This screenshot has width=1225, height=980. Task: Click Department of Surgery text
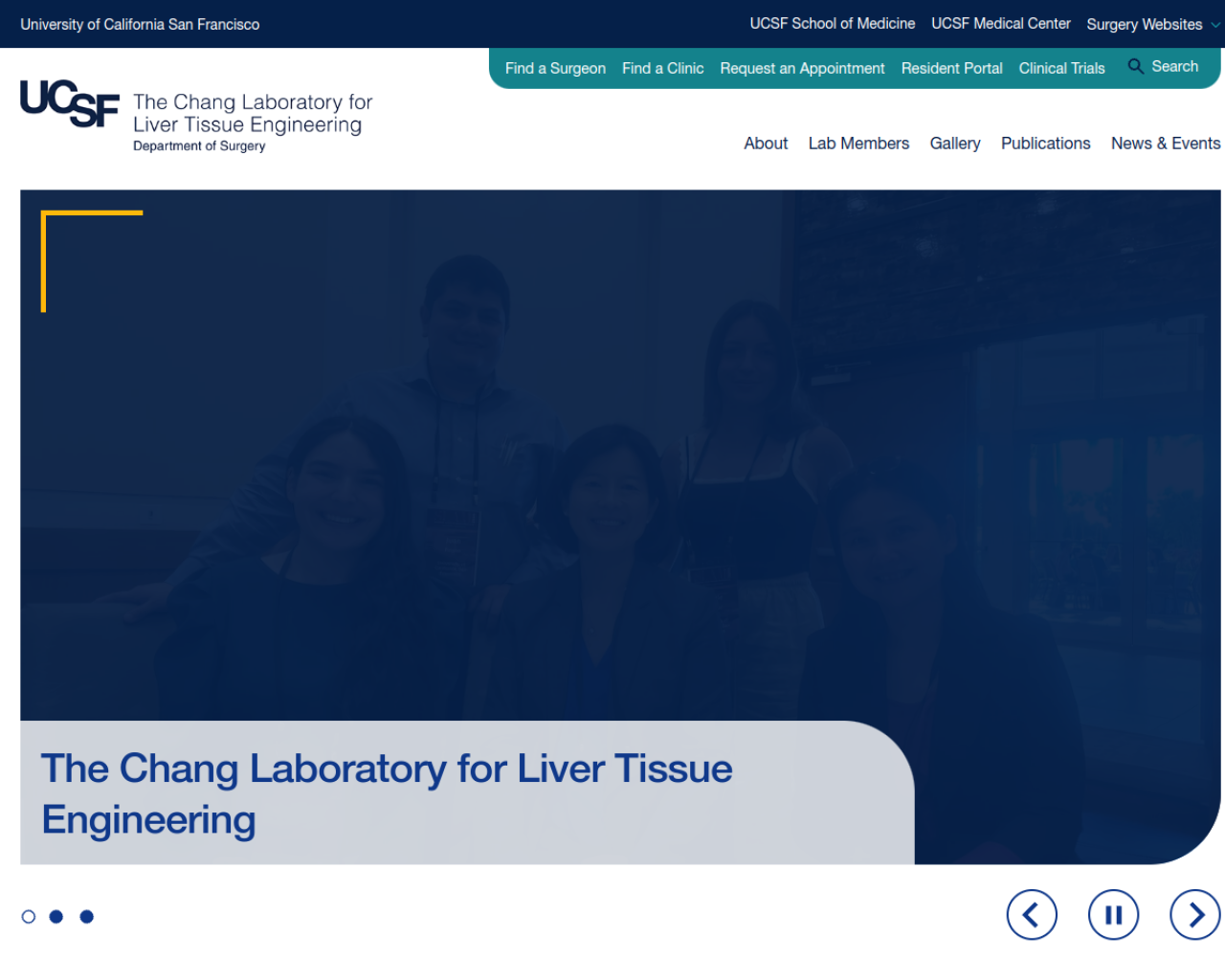pos(199,146)
